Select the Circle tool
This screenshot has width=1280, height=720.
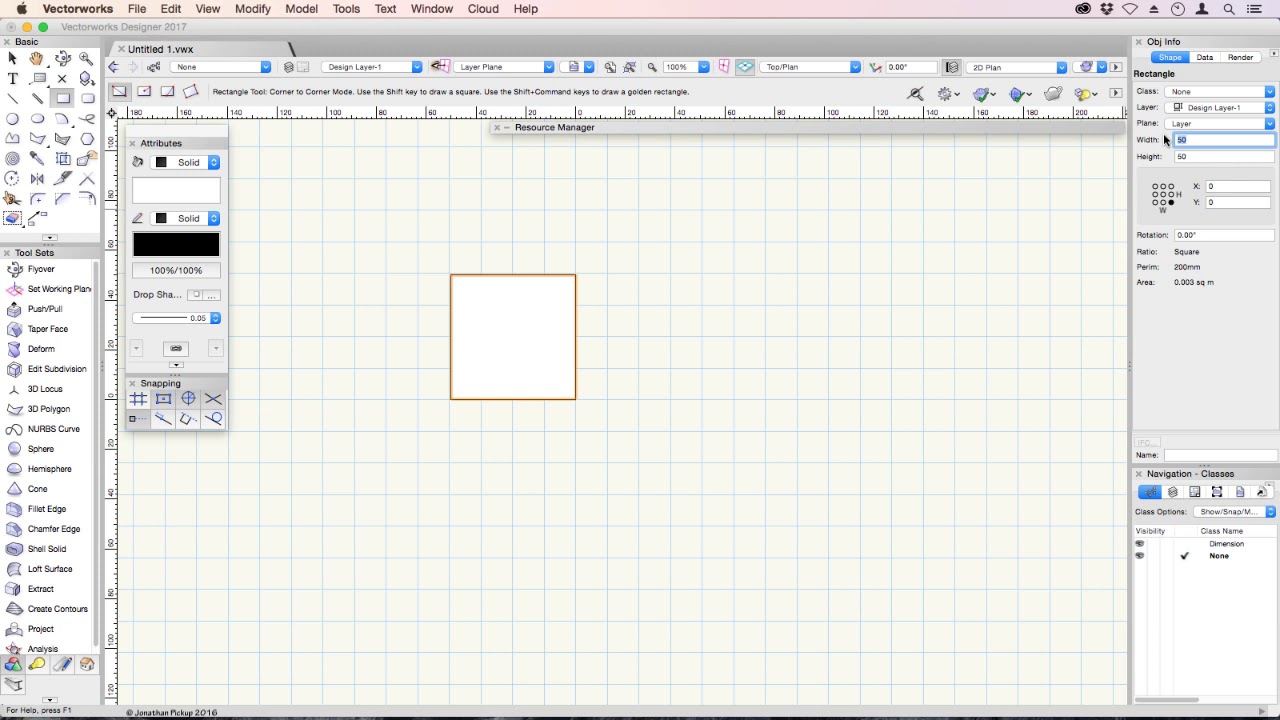click(13, 119)
